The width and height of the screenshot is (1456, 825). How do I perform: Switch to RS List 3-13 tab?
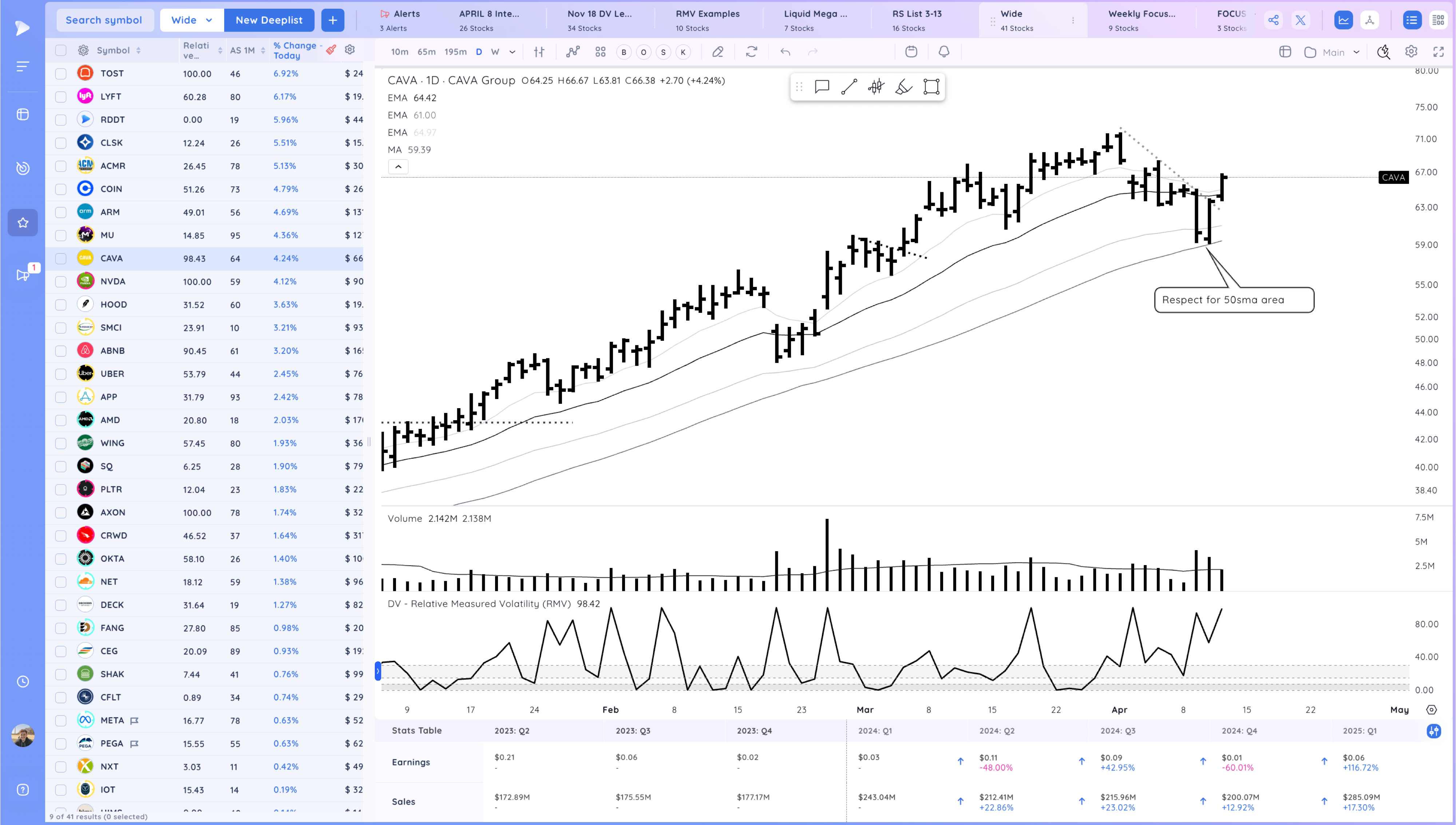click(917, 20)
